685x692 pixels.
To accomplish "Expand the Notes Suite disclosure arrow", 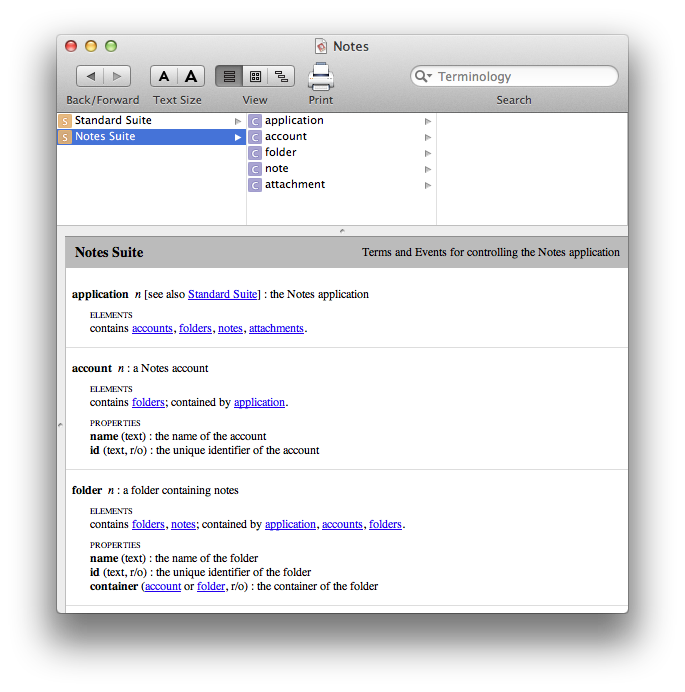I will coord(238,137).
